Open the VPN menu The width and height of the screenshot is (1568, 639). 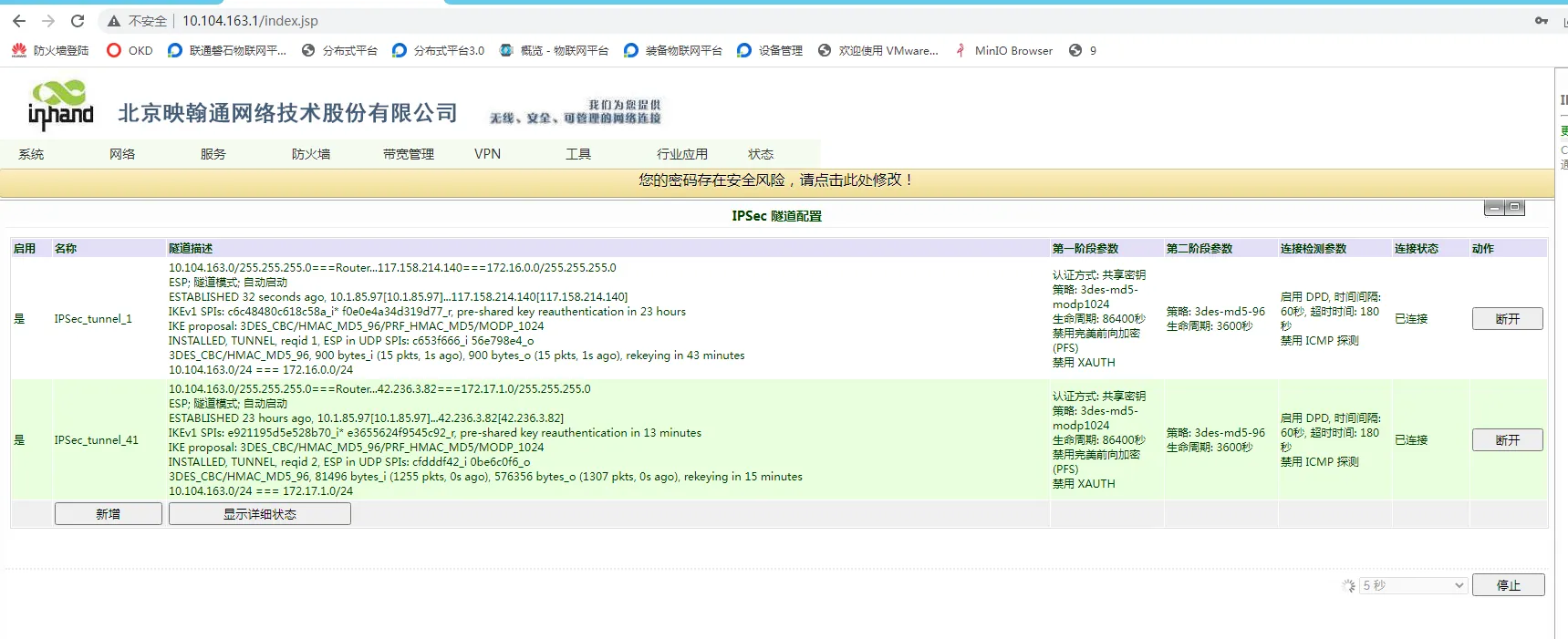pyautogui.click(x=488, y=154)
